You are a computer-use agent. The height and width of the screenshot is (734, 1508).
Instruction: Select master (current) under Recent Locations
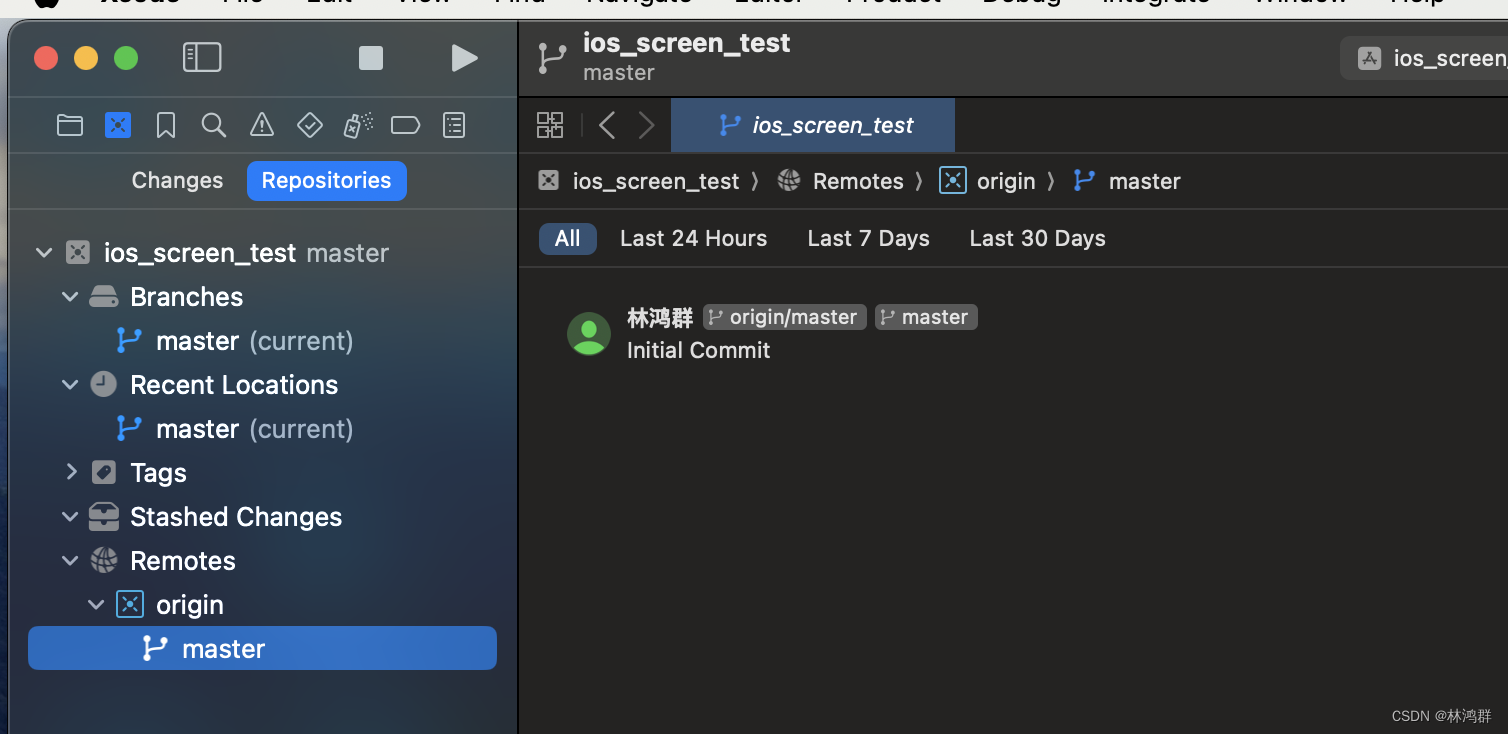coord(254,429)
